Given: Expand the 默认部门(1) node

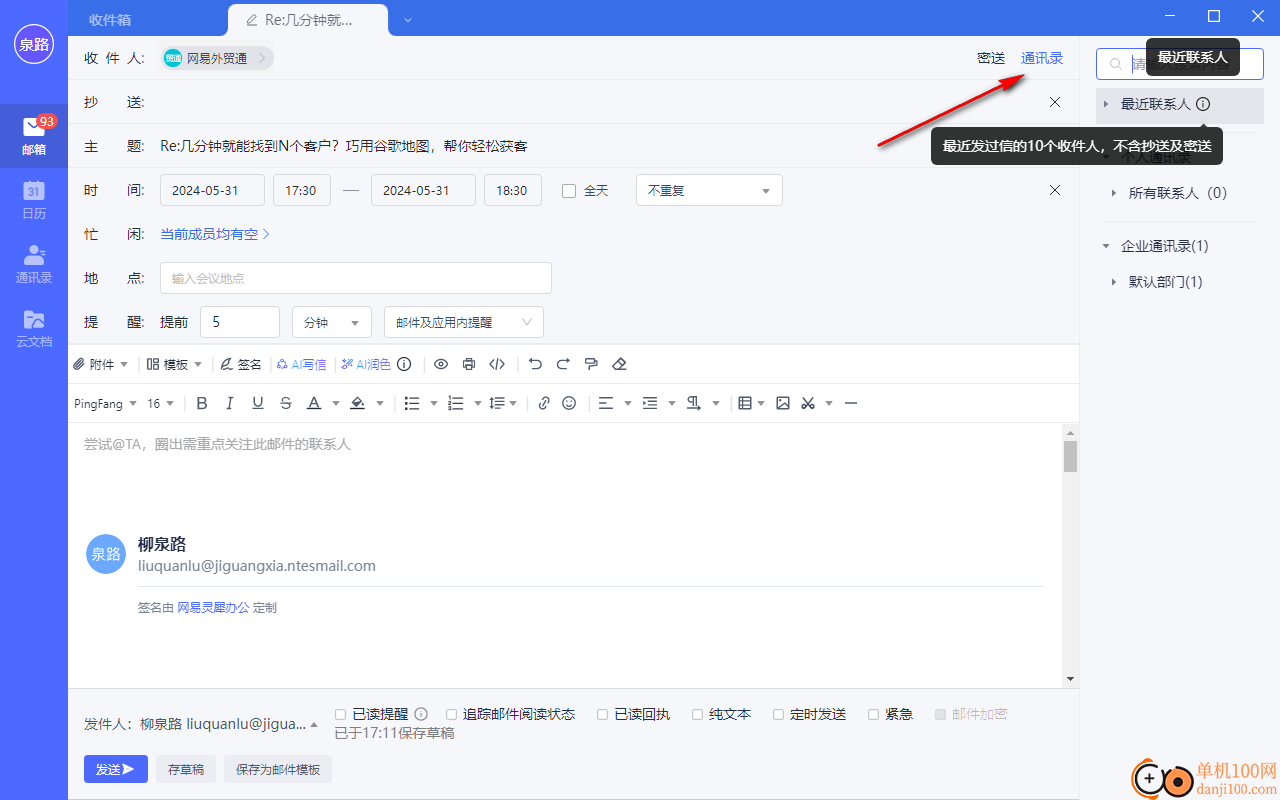Looking at the screenshot, I should [x=1114, y=282].
